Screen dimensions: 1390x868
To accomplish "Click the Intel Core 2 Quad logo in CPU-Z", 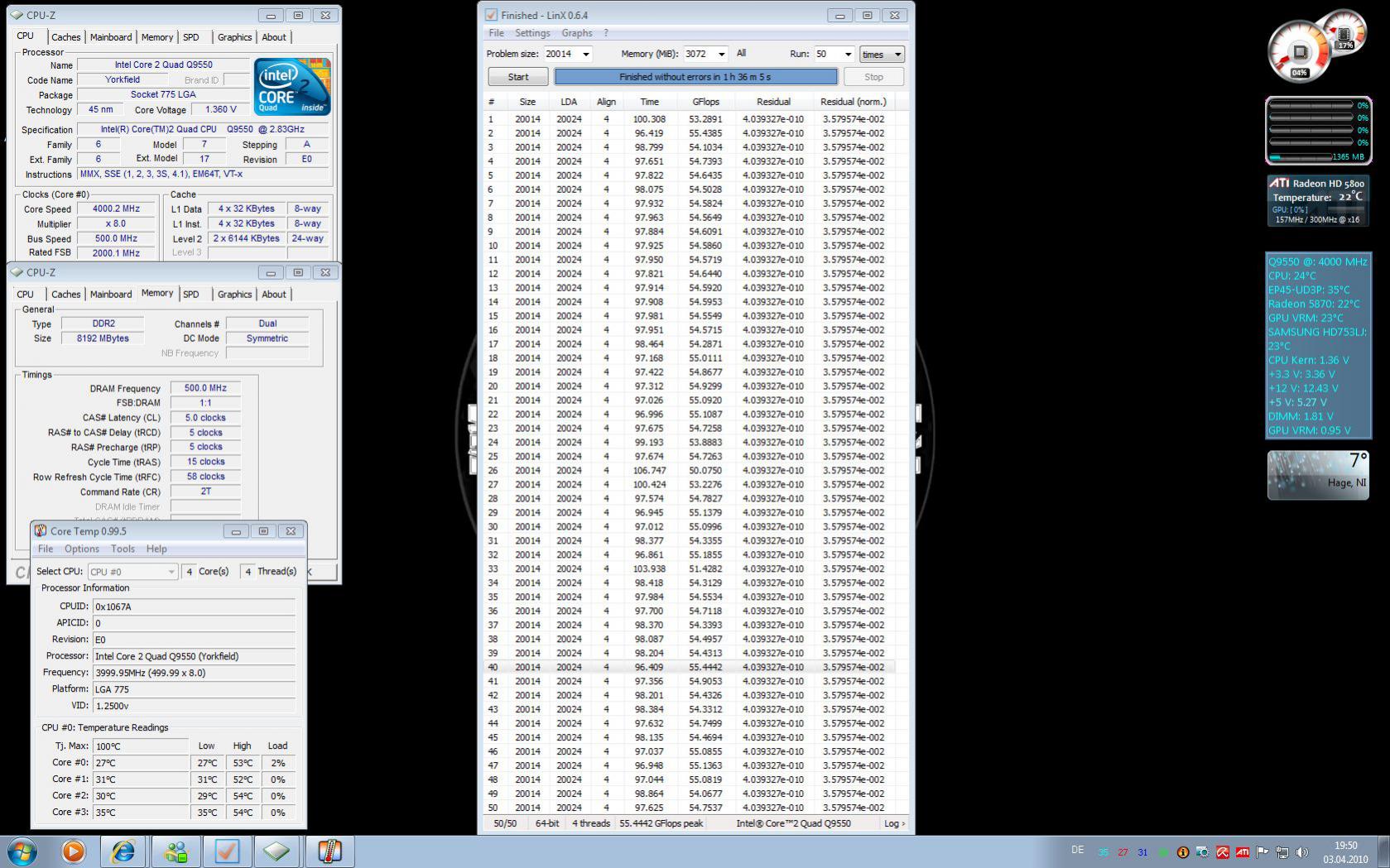I will point(292,86).
